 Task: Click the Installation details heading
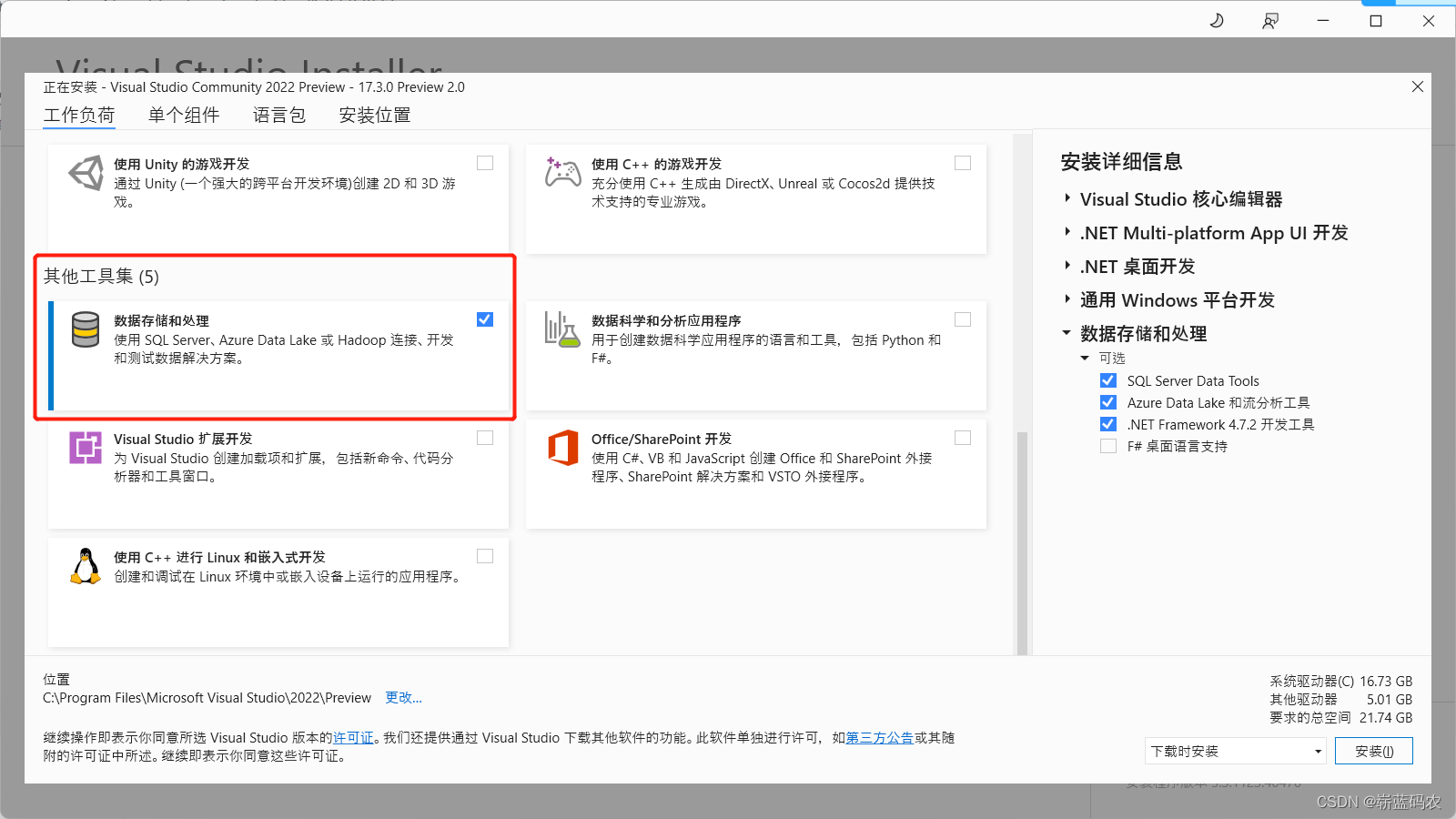point(1121,162)
